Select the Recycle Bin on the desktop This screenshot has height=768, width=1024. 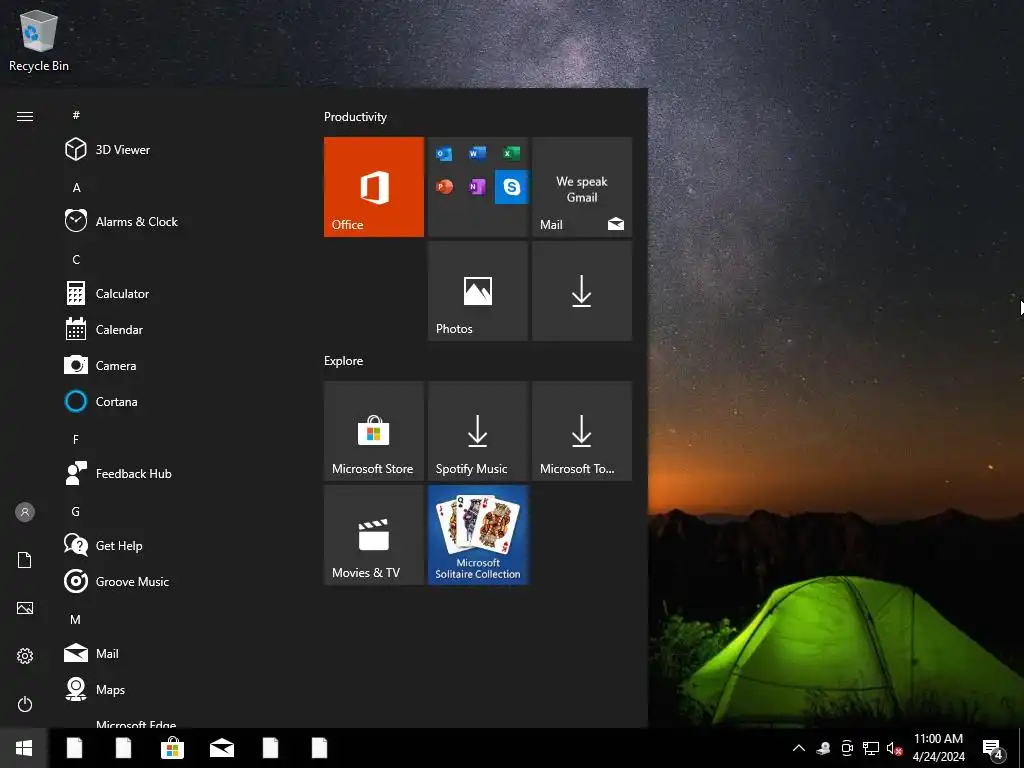tap(39, 40)
